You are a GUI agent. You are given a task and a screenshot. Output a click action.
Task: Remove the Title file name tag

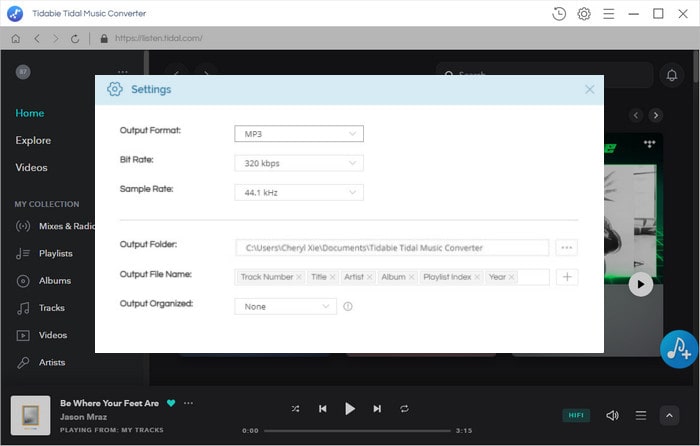click(x=333, y=277)
